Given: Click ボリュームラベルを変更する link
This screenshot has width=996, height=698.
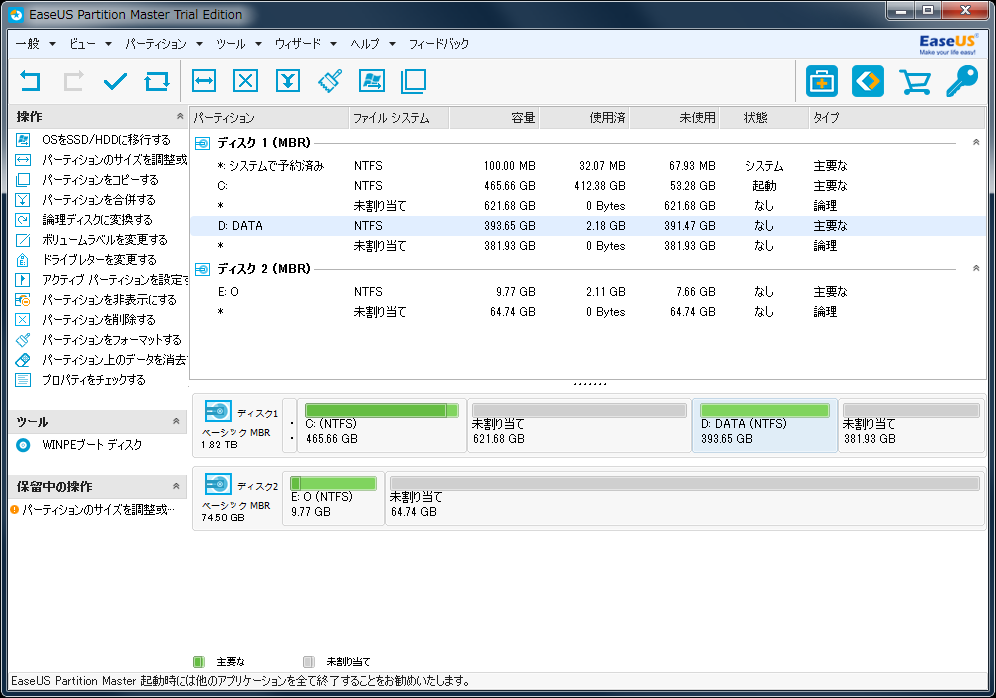Looking at the screenshot, I should (105, 240).
